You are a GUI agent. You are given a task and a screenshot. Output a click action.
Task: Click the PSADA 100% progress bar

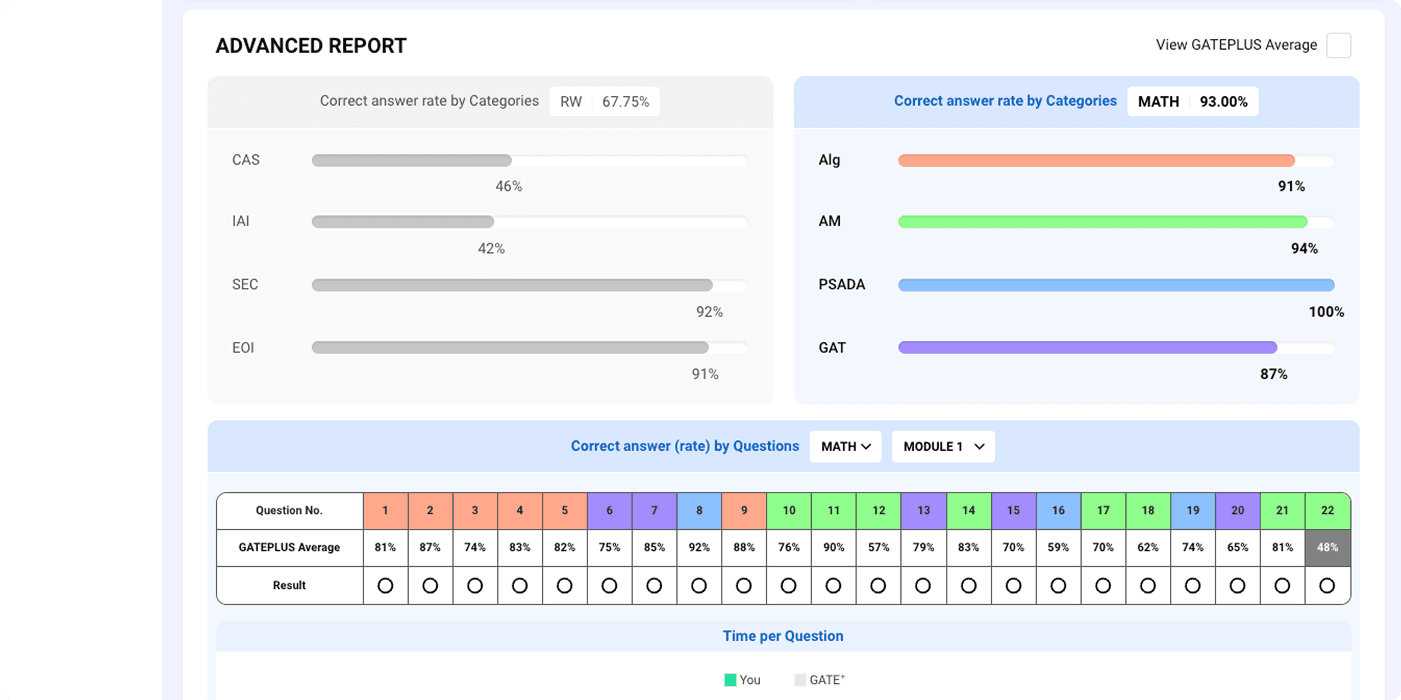[x=1116, y=285]
